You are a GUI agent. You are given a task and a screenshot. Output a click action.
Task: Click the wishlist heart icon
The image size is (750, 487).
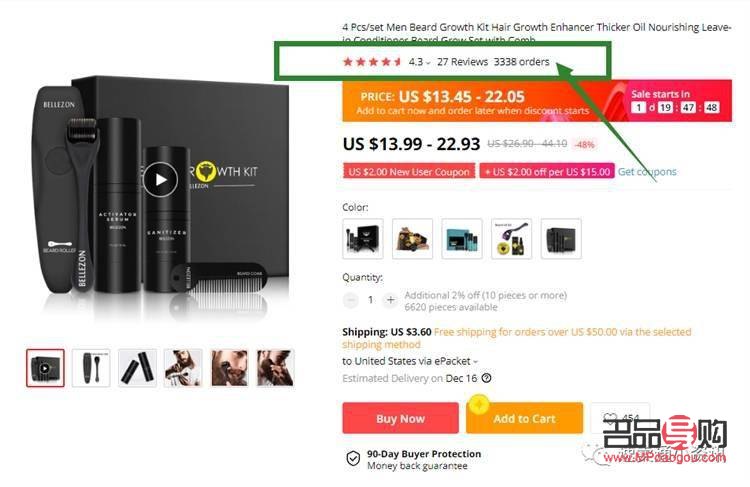(611, 418)
